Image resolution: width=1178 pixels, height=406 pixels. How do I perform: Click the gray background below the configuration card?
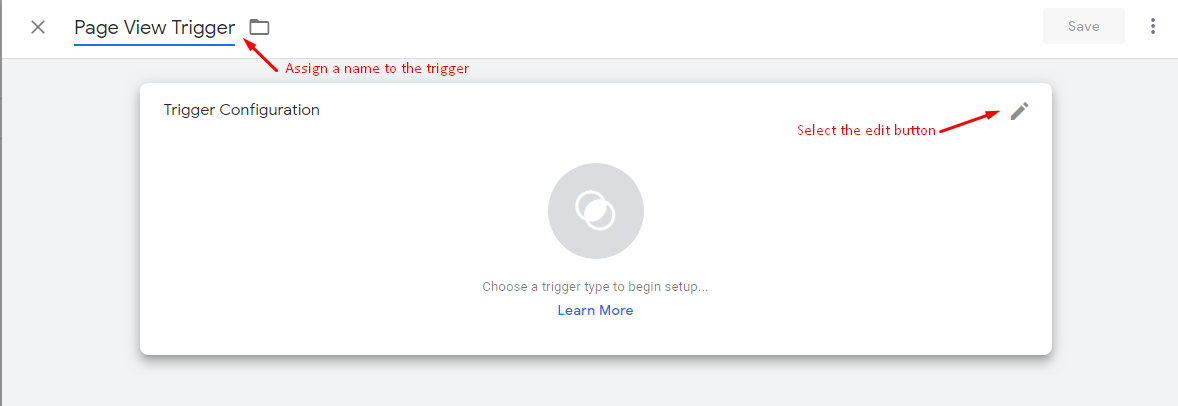(596, 382)
